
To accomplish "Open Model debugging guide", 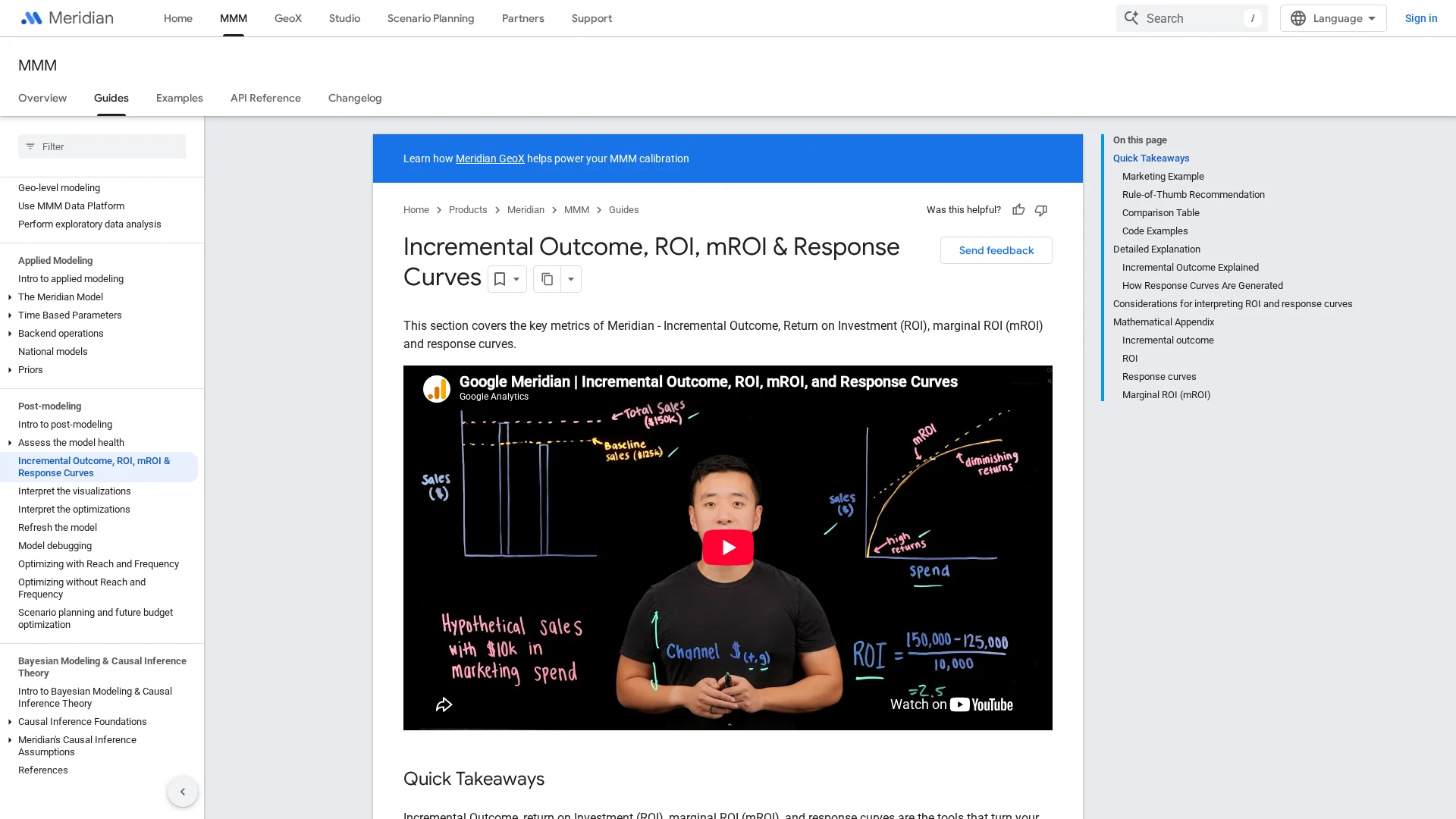I will point(55,546).
